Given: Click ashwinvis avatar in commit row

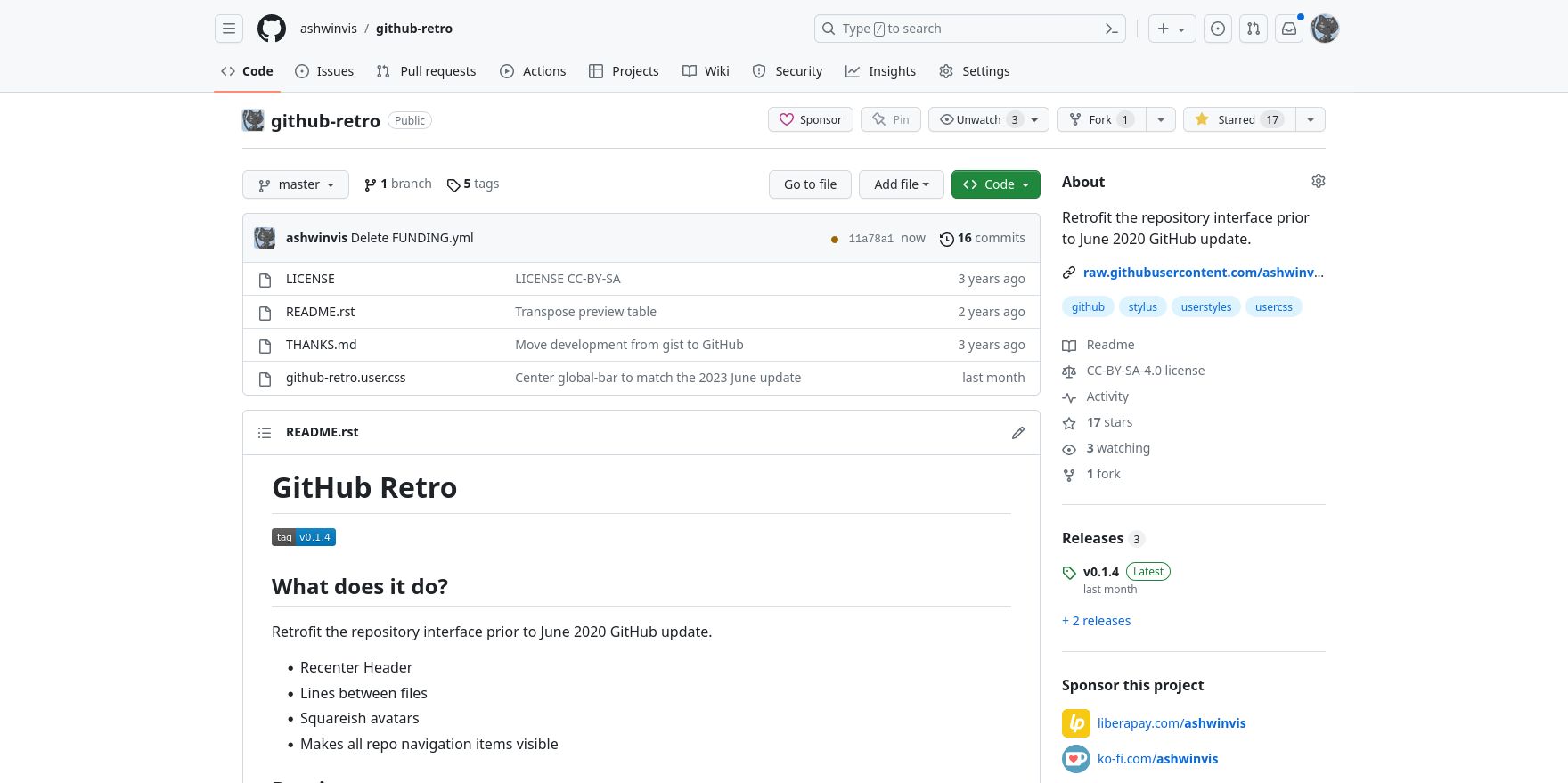Looking at the screenshot, I should click(265, 238).
